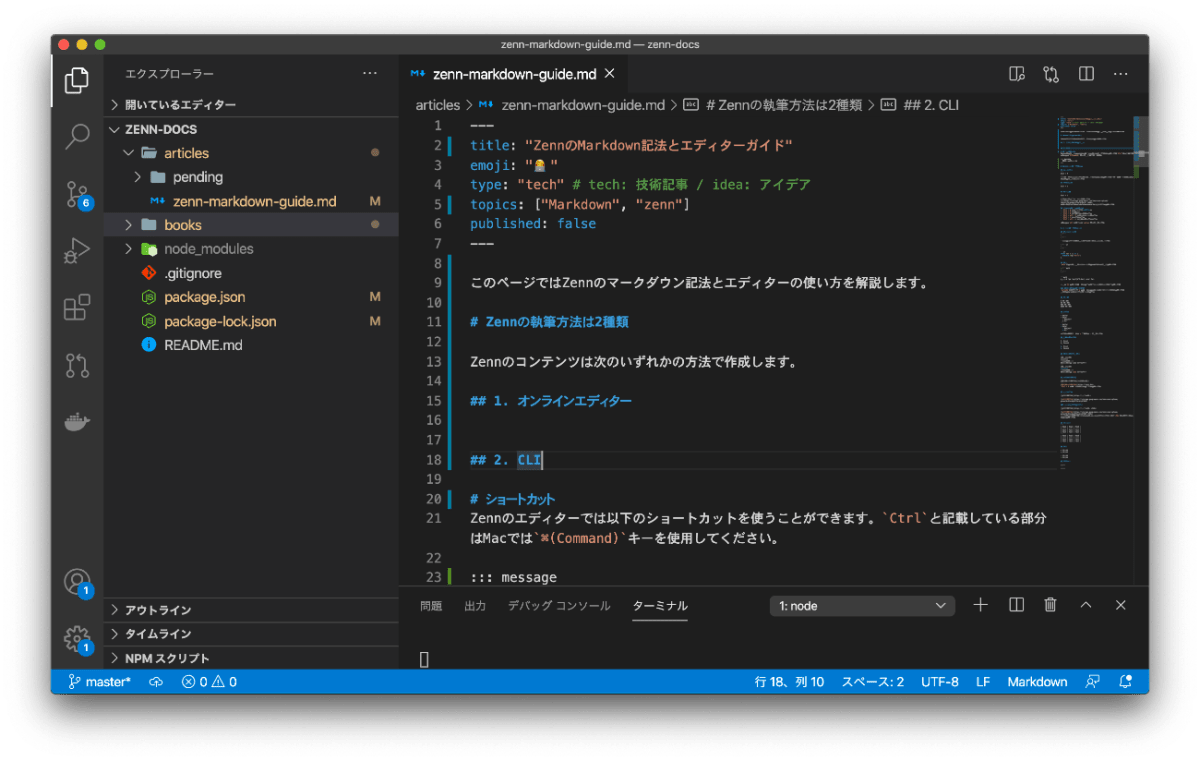
Task: Open the Explorer view in activity bar
Action: pos(77,81)
